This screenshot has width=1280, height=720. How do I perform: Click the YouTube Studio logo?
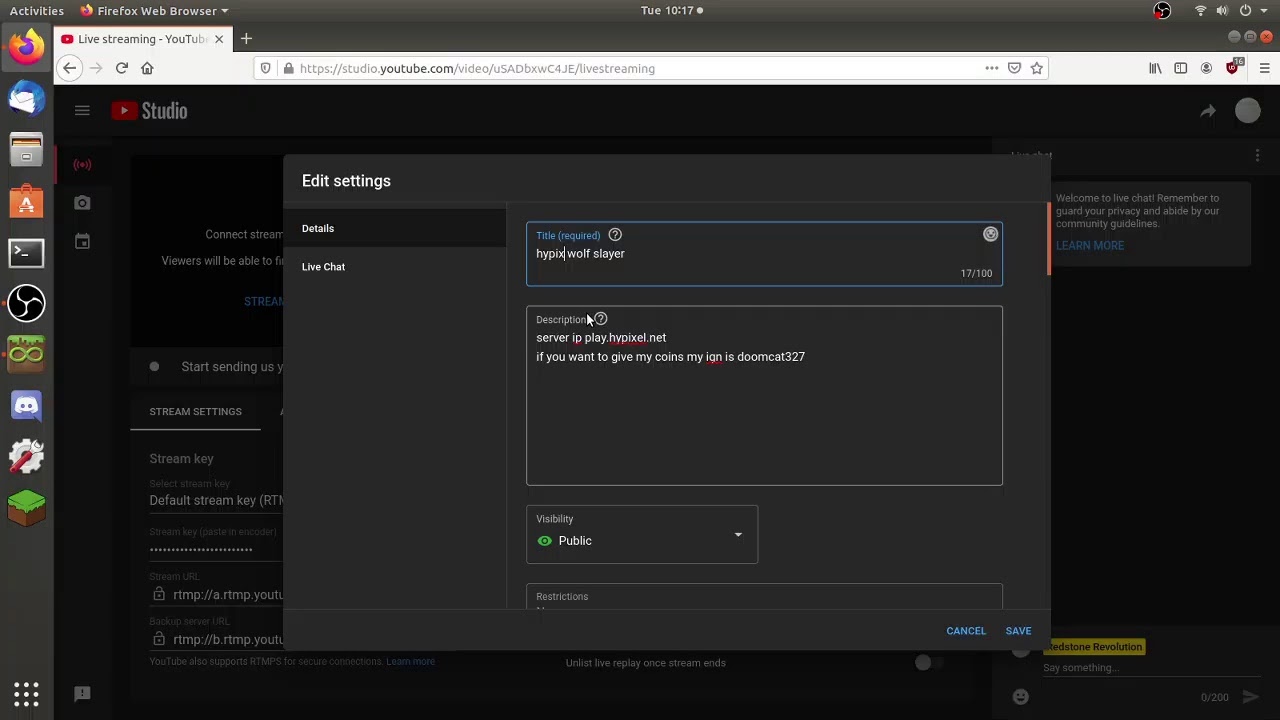[149, 111]
